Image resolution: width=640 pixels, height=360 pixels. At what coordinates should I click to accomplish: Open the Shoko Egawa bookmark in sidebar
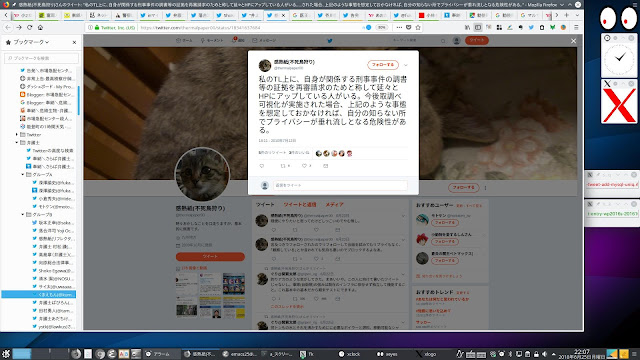coord(53,271)
